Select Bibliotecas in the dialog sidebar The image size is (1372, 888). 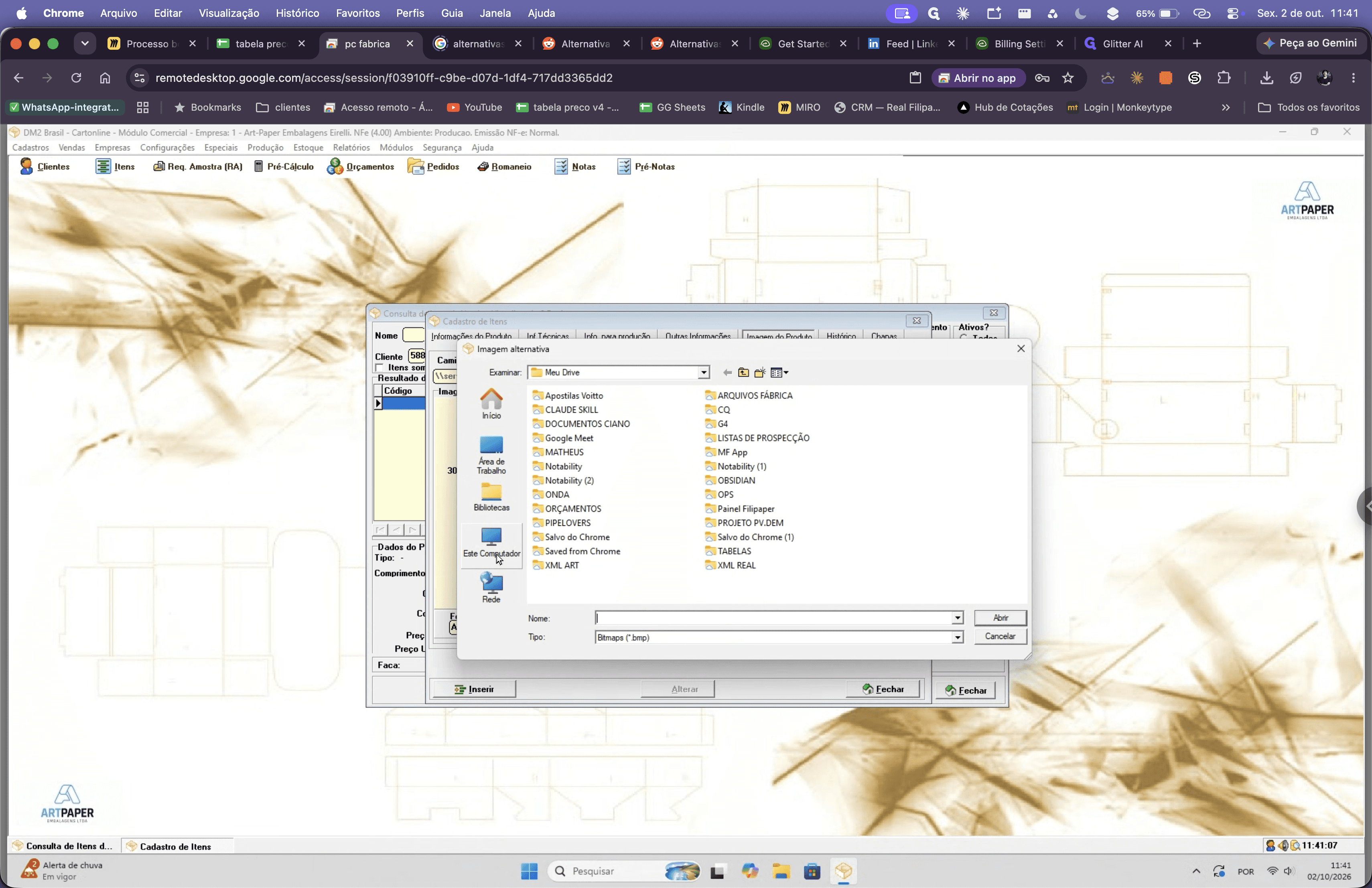coord(491,497)
